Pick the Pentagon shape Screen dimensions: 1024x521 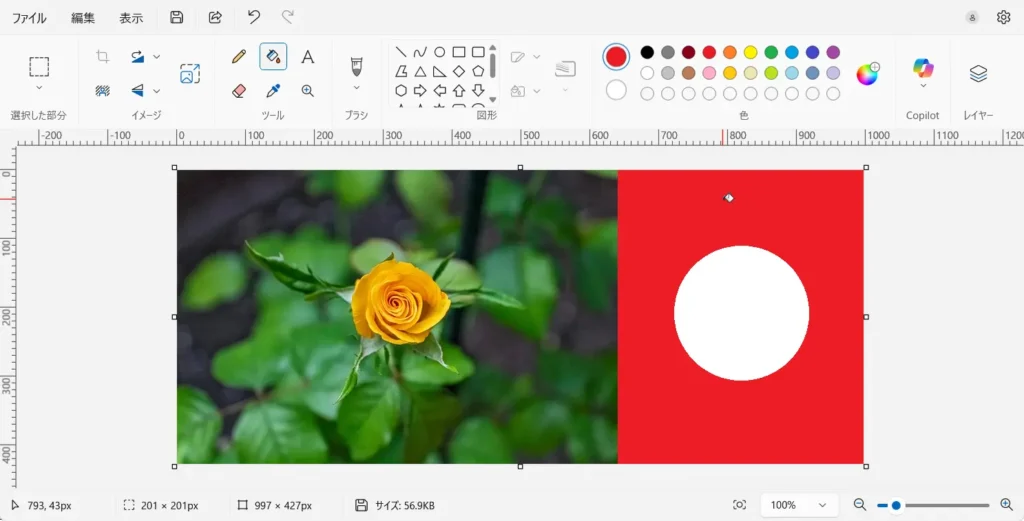478,71
